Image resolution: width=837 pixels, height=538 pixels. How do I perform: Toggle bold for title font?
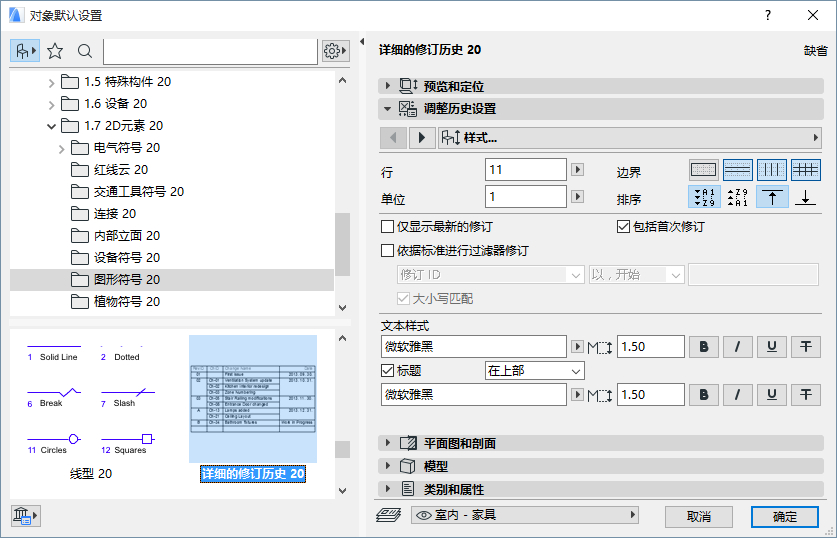[x=704, y=394]
